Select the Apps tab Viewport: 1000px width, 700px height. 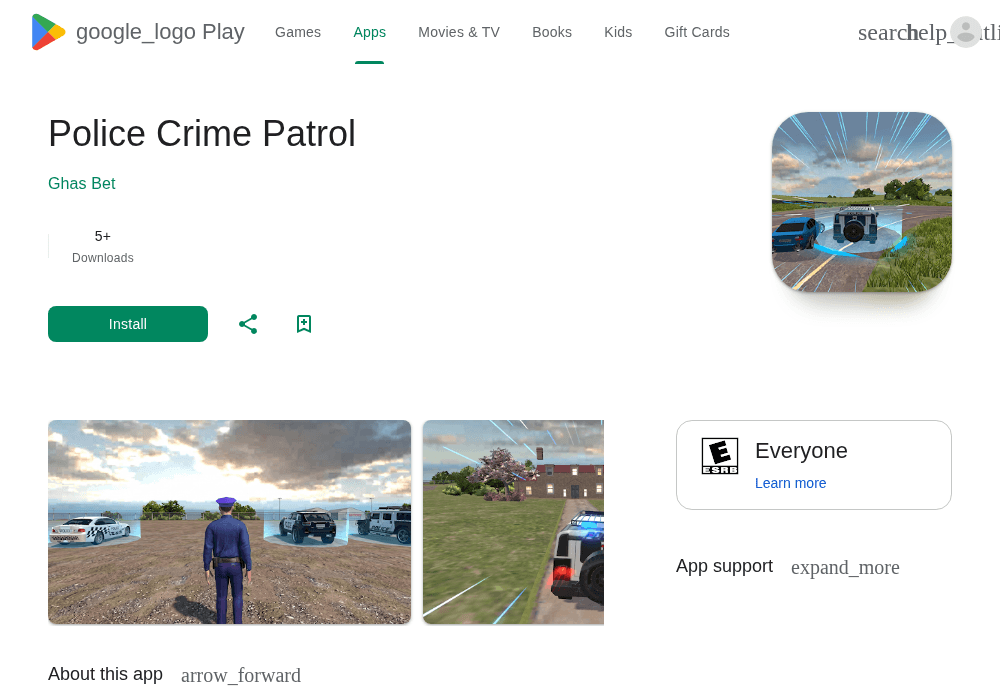tap(370, 32)
